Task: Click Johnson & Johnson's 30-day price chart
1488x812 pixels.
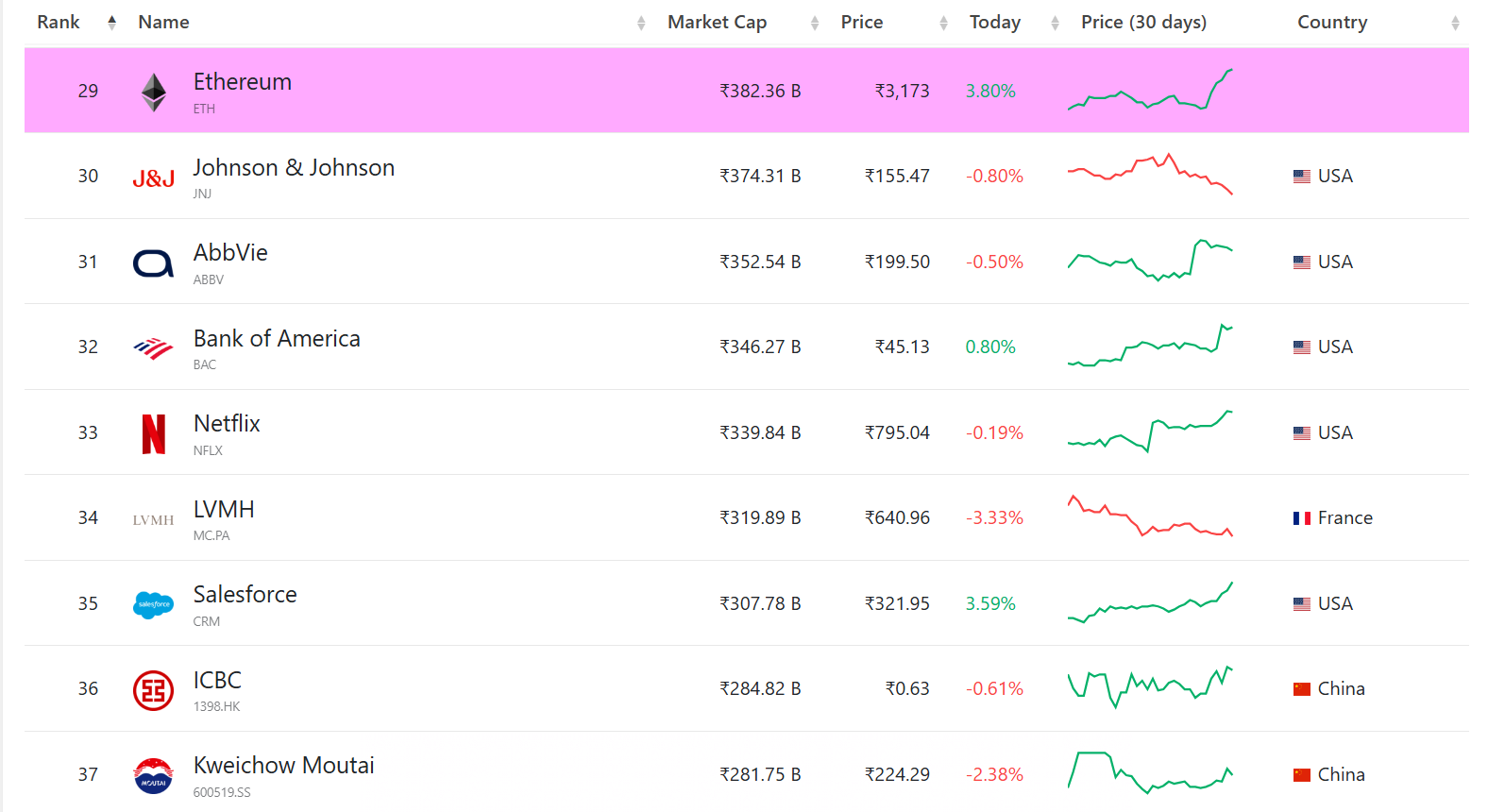Action: (1150, 174)
